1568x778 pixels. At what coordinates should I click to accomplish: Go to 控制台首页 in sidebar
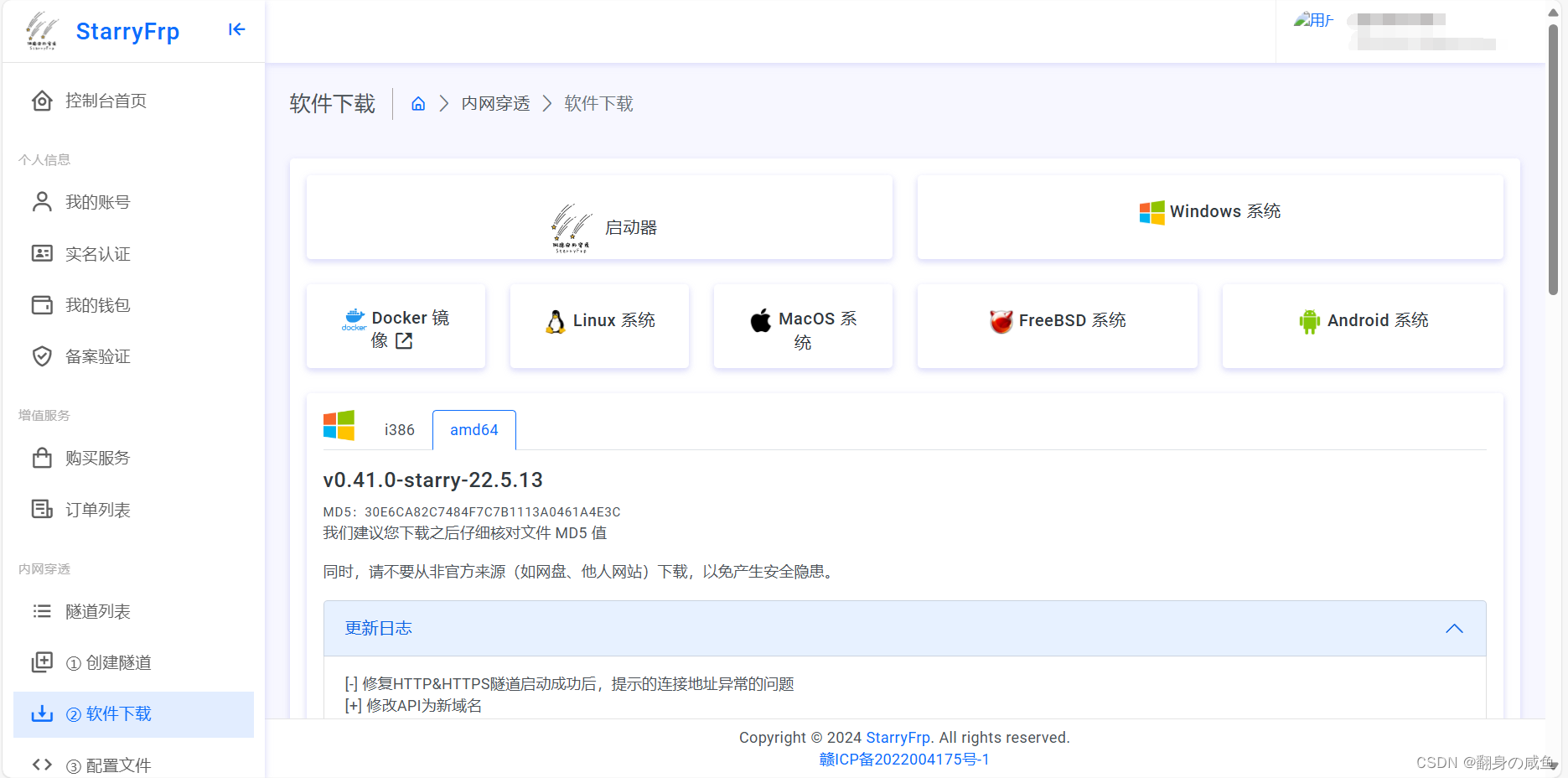tap(106, 101)
